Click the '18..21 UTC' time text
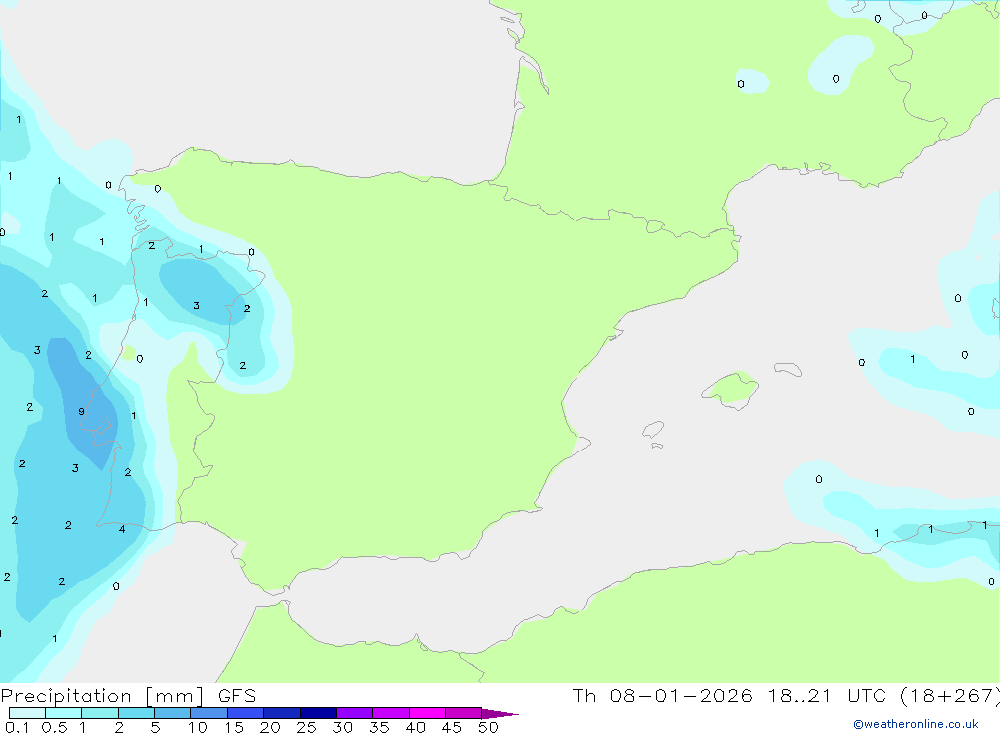 [827, 696]
